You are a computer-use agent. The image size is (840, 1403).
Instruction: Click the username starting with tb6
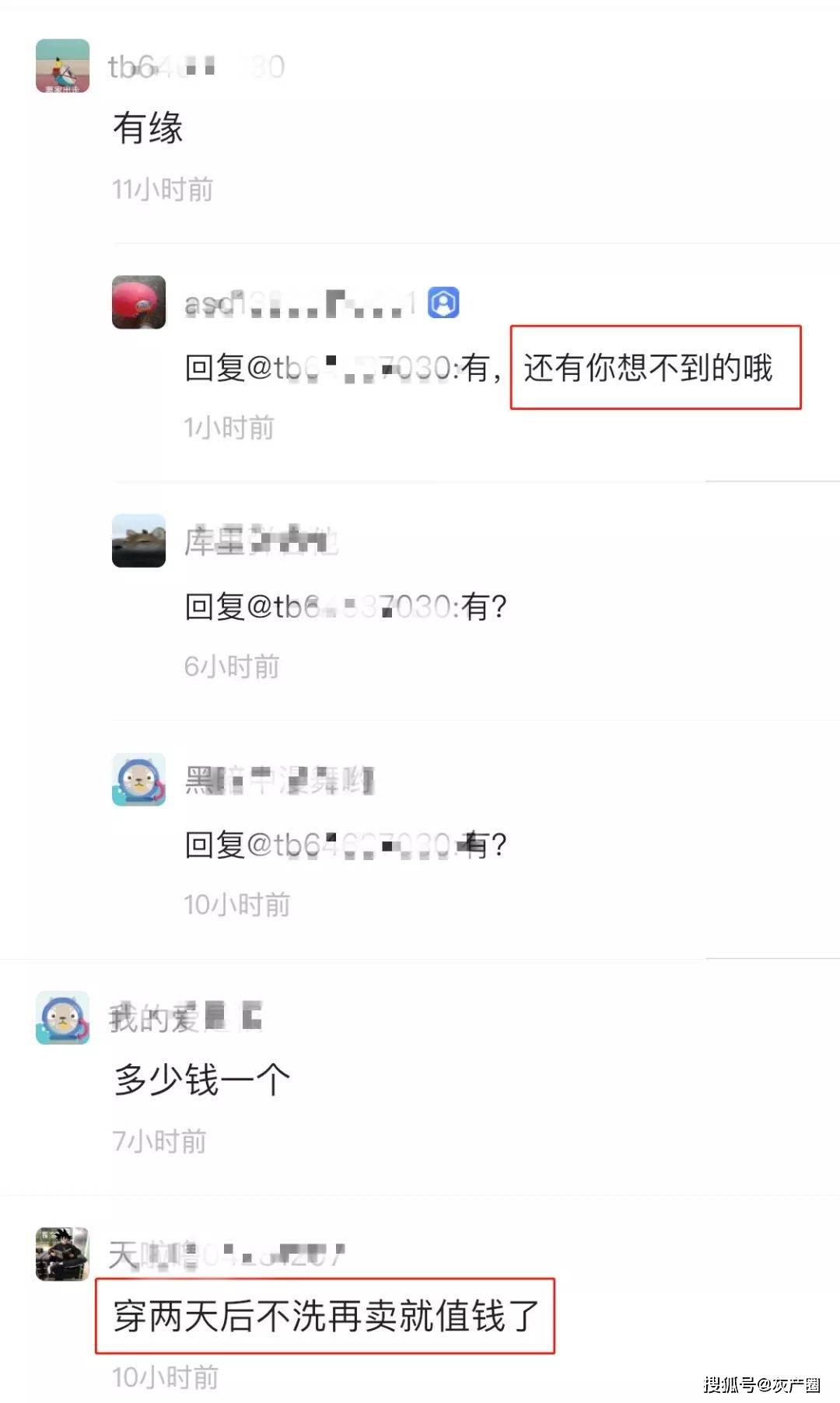pyautogui.click(x=197, y=67)
